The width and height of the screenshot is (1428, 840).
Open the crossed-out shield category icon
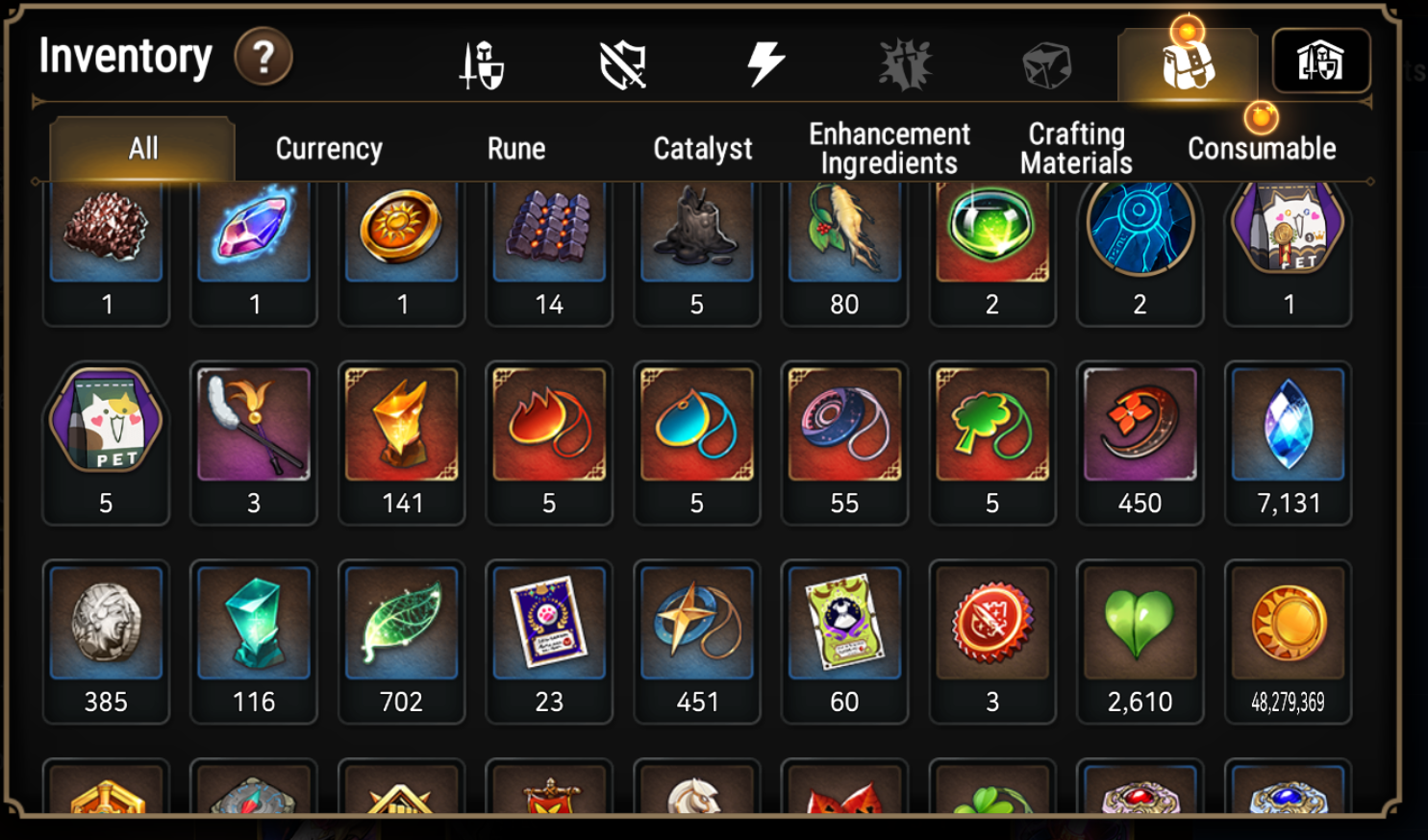coord(623,66)
